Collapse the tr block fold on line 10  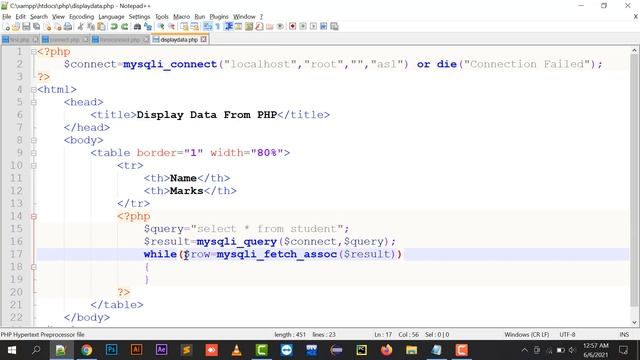(34, 165)
